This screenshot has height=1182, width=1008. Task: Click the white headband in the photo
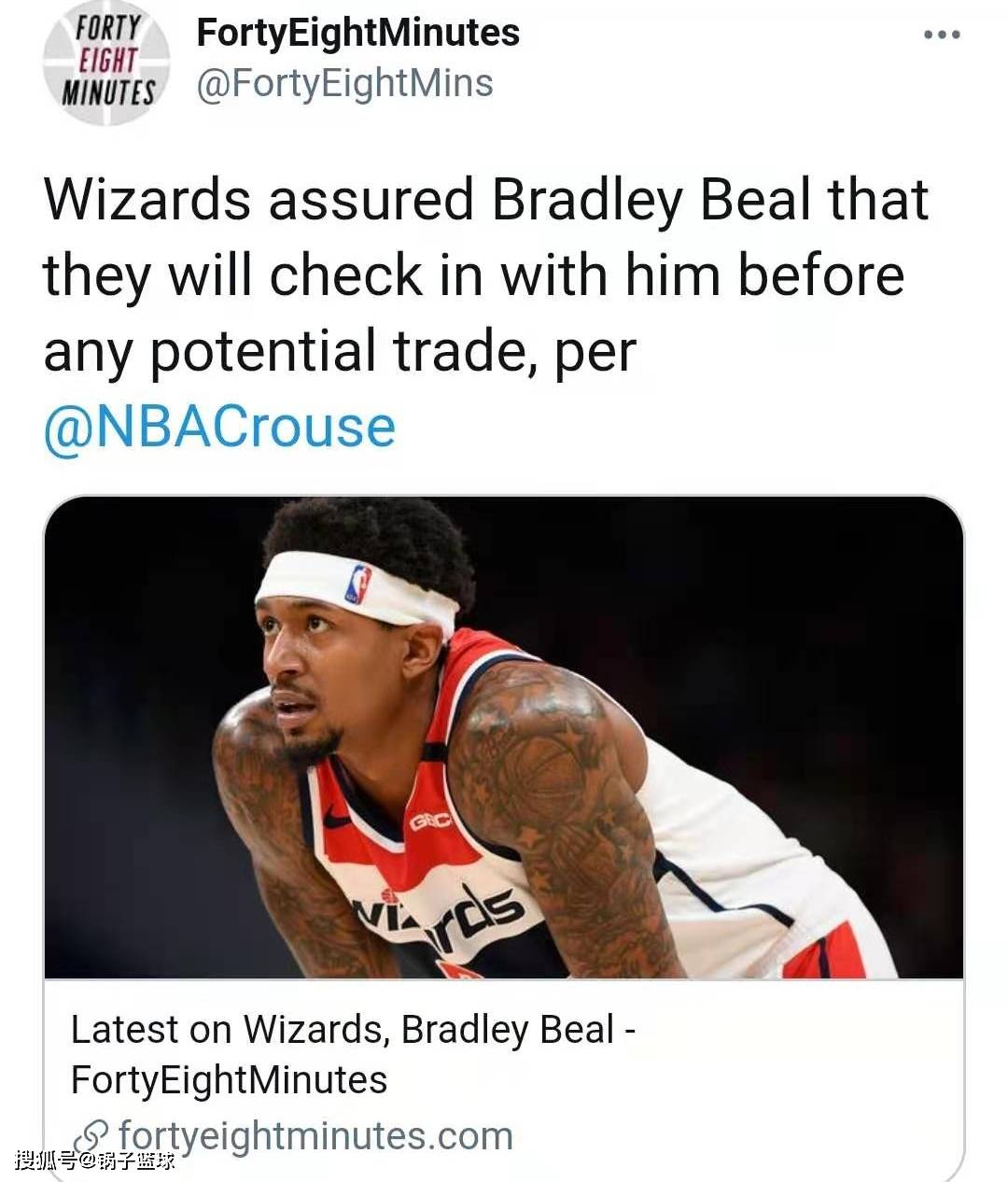tap(357, 588)
